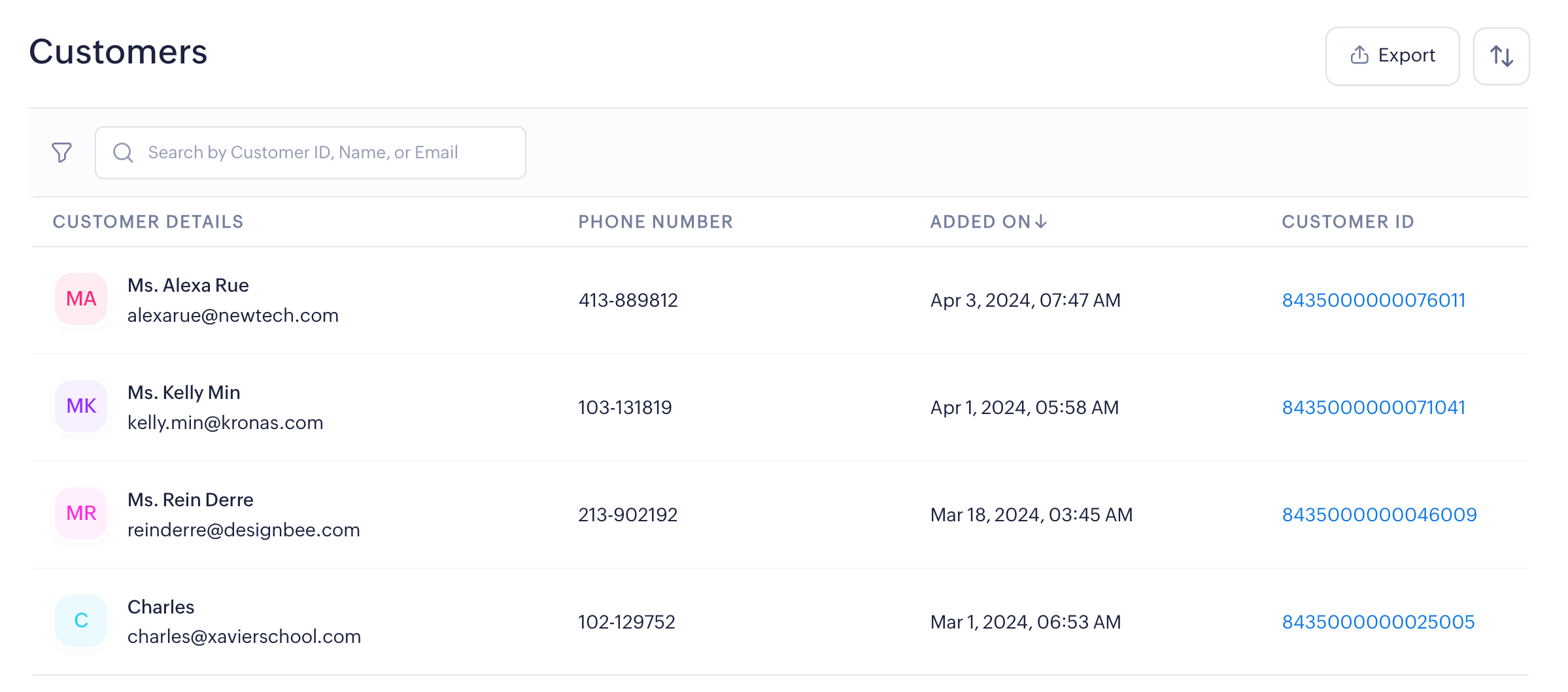Screen dimensions: 1568x692
Task: Click the search magnifier icon
Action: [x=123, y=152]
